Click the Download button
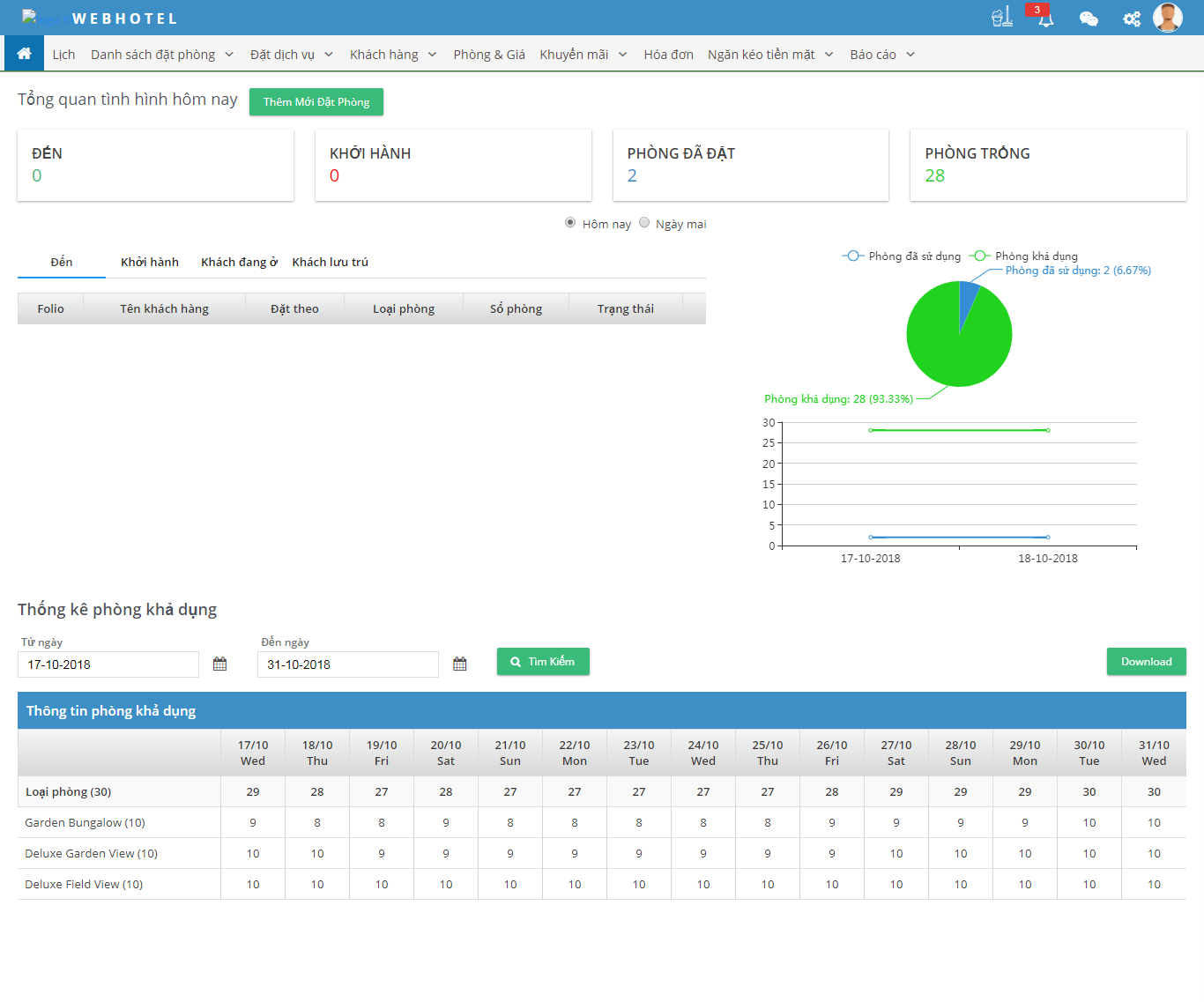Screen dimensions: 1204x1002 [x=1146, y=661]
